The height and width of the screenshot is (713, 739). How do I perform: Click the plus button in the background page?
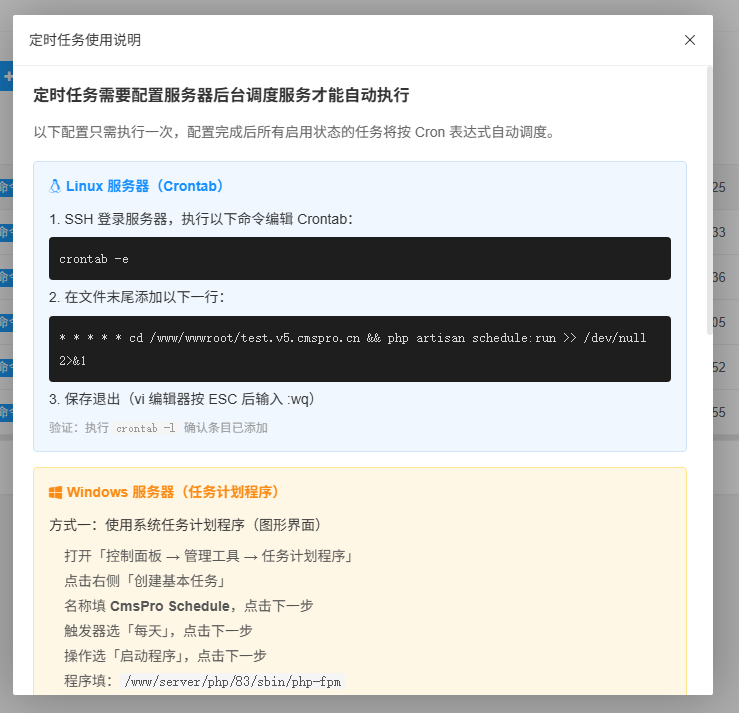tap(7, 76)
